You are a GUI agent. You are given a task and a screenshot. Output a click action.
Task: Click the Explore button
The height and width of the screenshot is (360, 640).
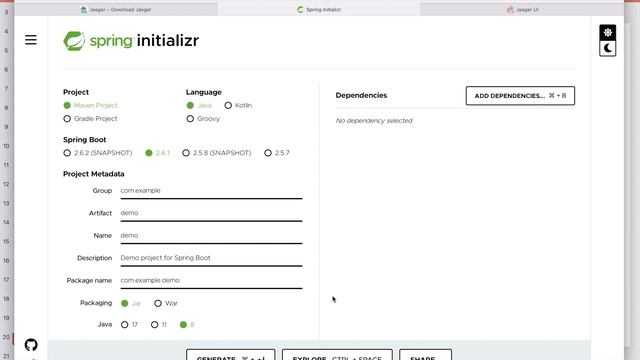point(337,355)
